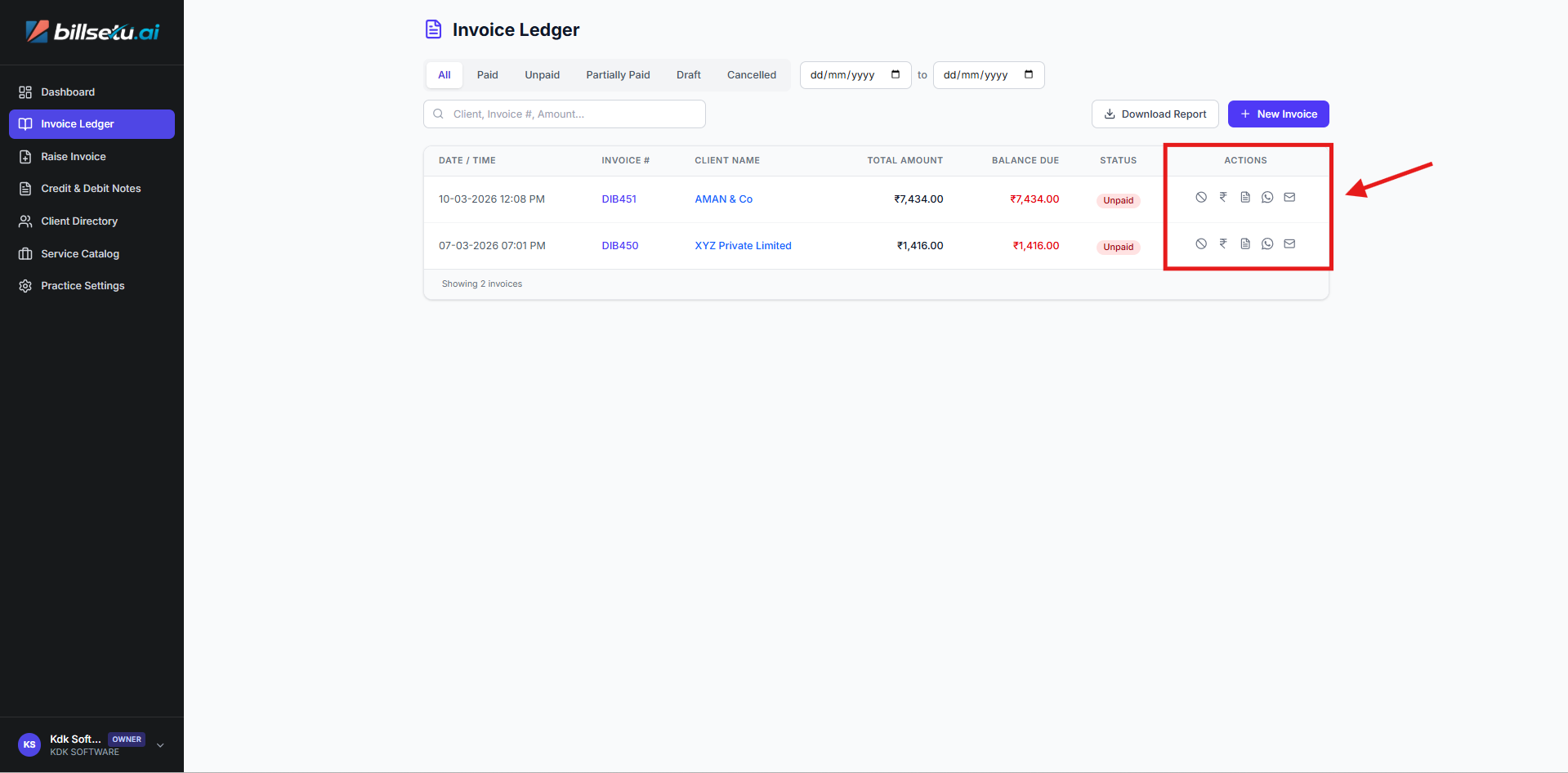This screenshot has width=1568, height=773.
Task: Download the invoice report
Action: pos(1155,114)
